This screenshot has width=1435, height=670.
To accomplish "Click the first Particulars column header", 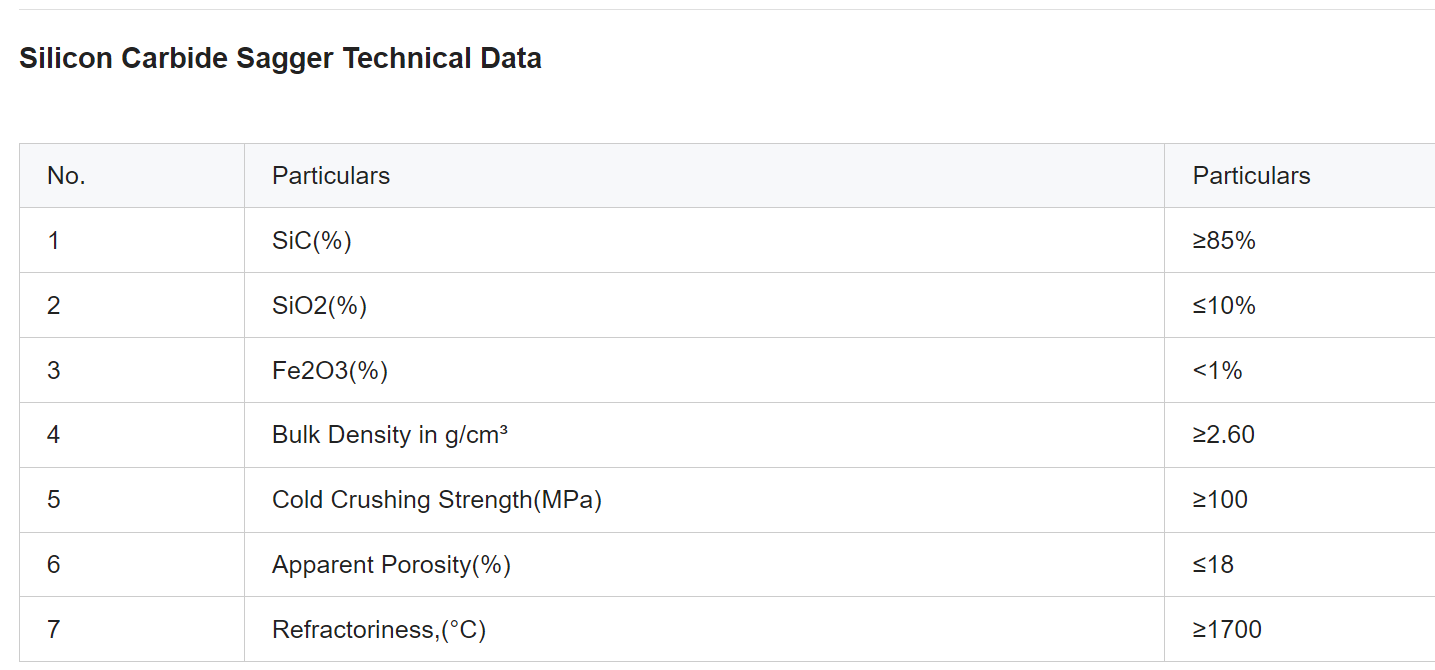I will 704,176.
